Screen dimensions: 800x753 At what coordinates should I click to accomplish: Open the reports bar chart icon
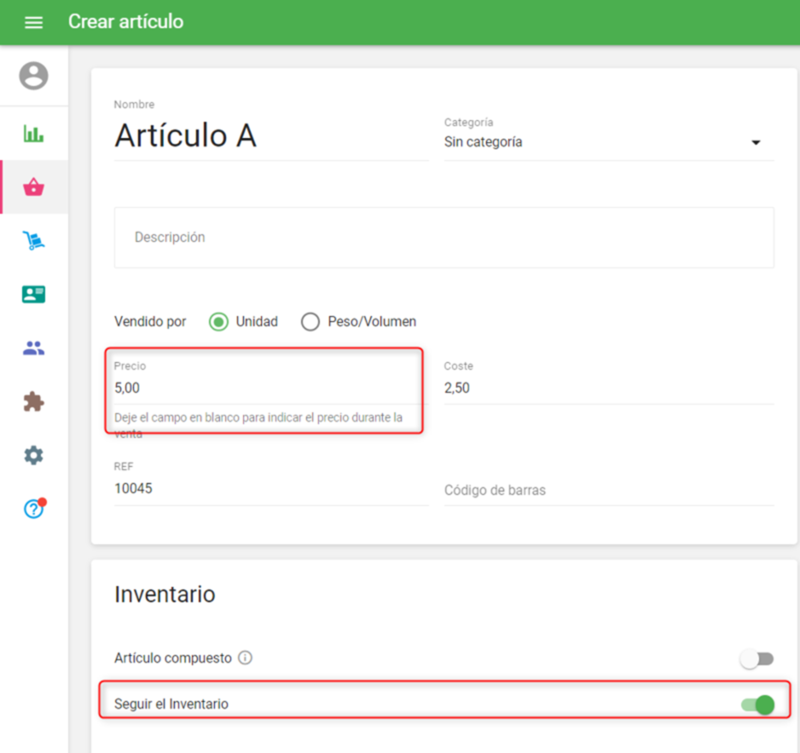coord(33,134)
